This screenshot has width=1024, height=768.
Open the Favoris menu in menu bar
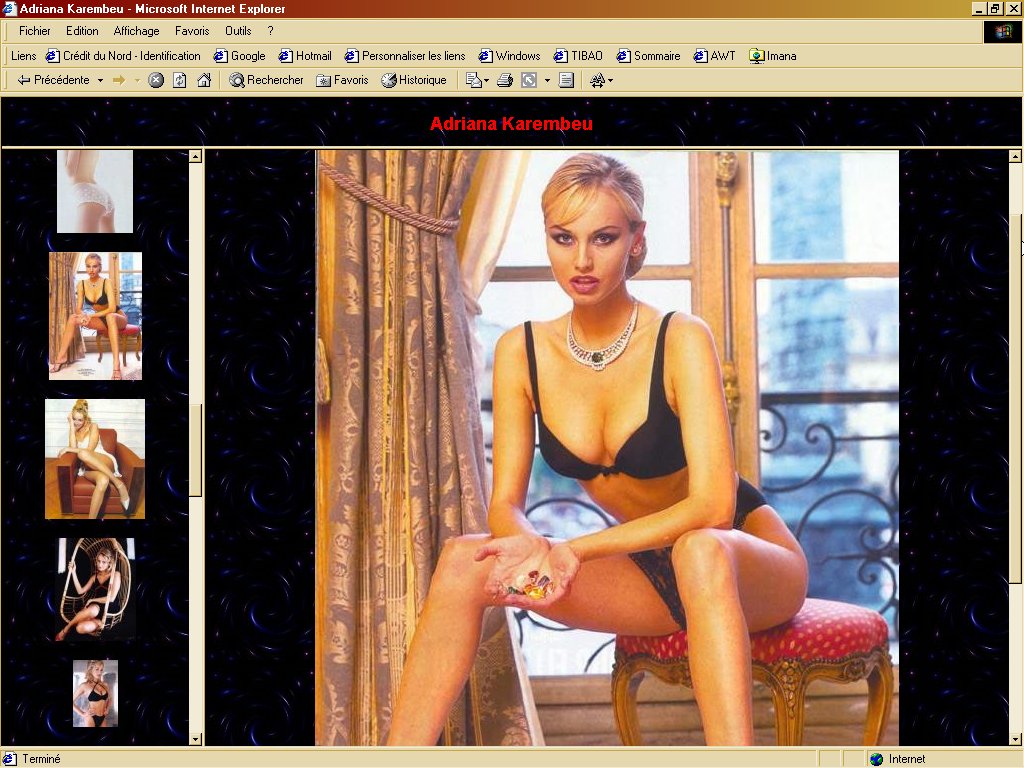click(x=192, y=31)
